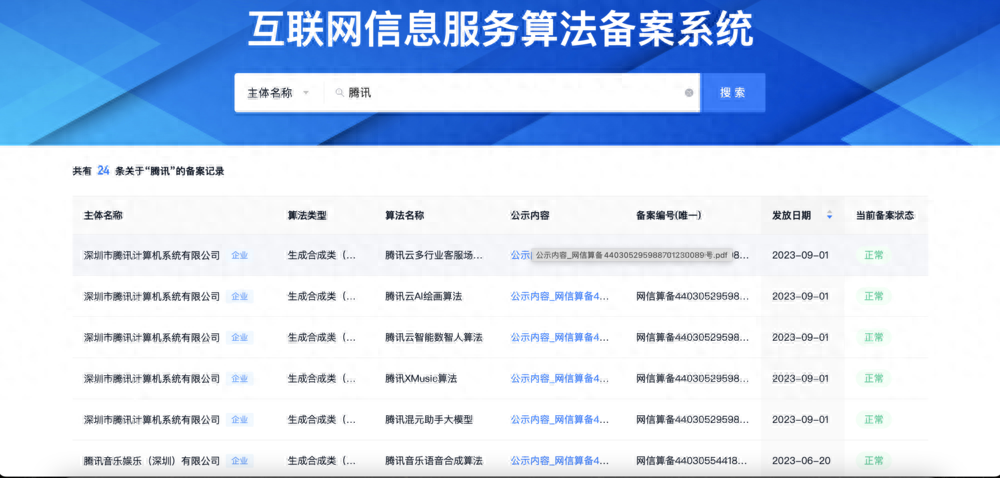The width and height of the screenshot is (1000, 478).
Task: Click the 当前备案状态 column header
Action: coord(885,215)
